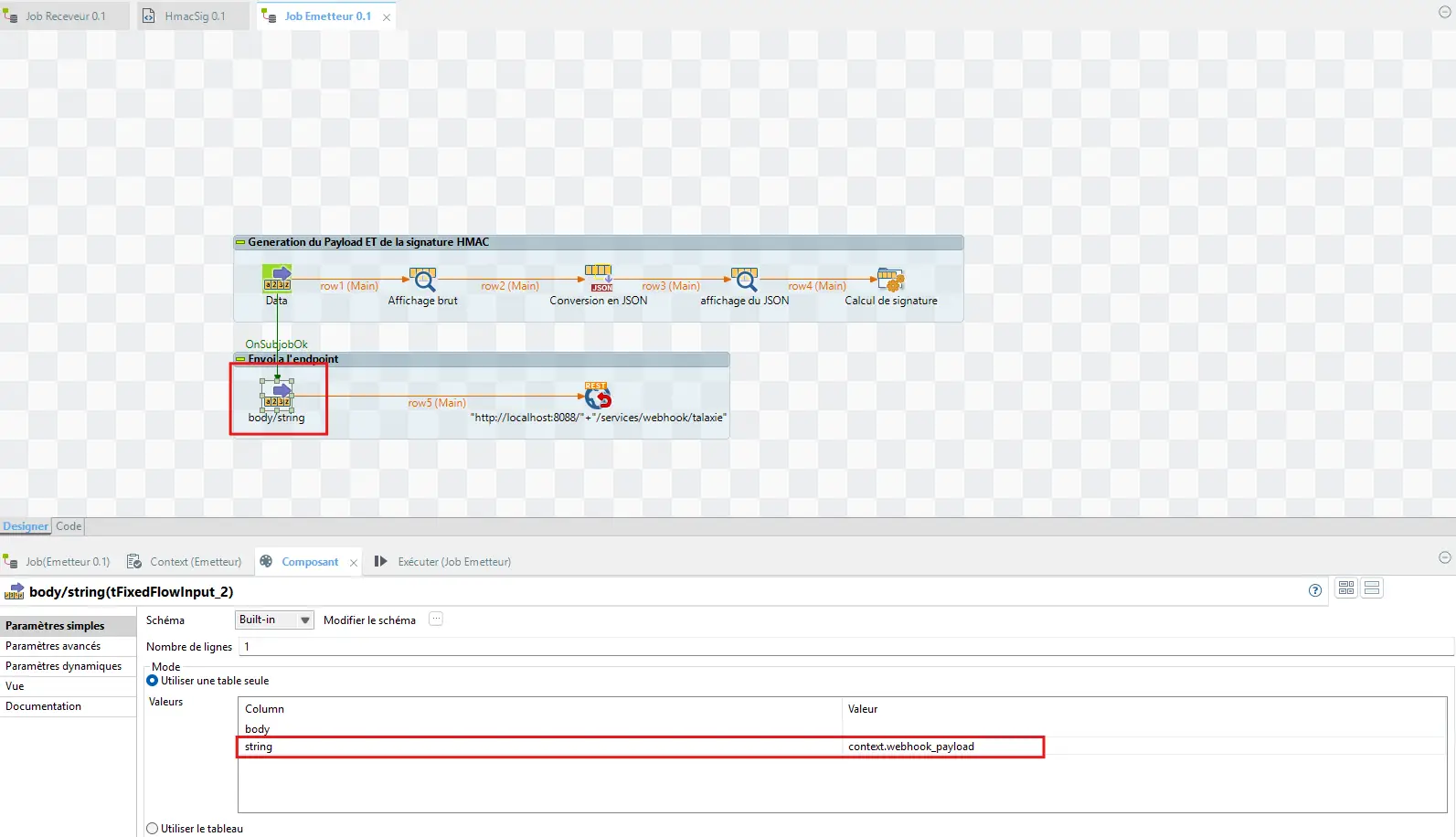Switch to Designer view tab

(x=26, y=526)
